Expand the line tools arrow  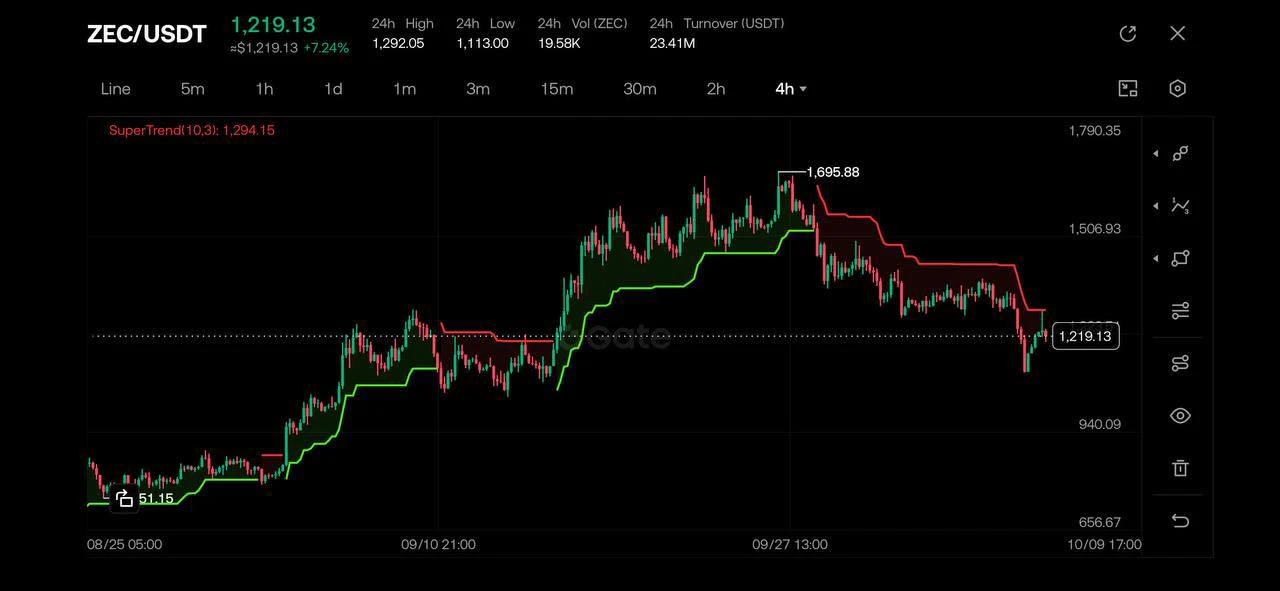pyautogui.click(x=1156, y=154)
